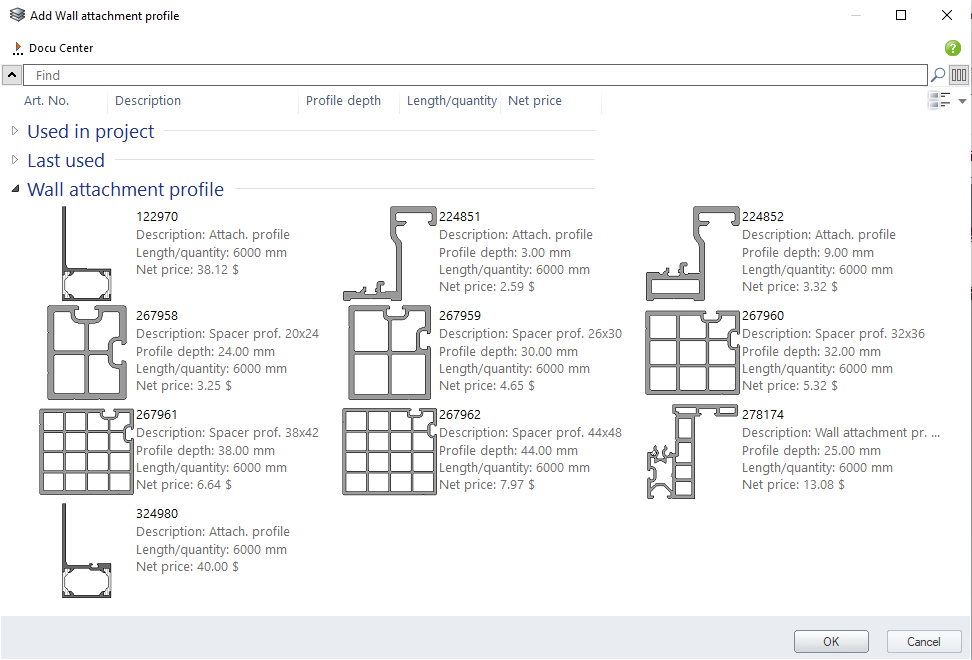The height and width of the screenshot is (660, 972).
Task: Sort by Net price column header
Action: [x=535, y=101]
